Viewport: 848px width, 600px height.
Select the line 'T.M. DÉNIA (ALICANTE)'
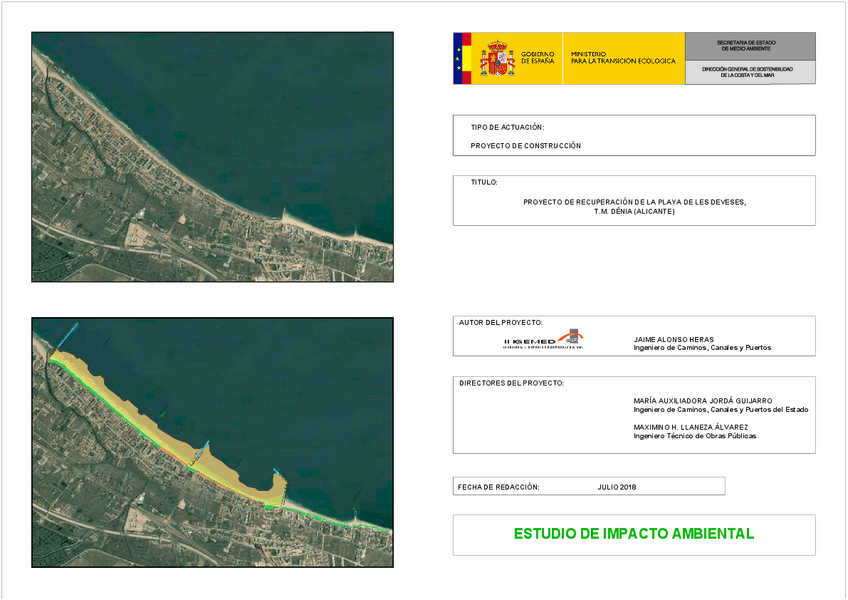[x=634, y=212]
